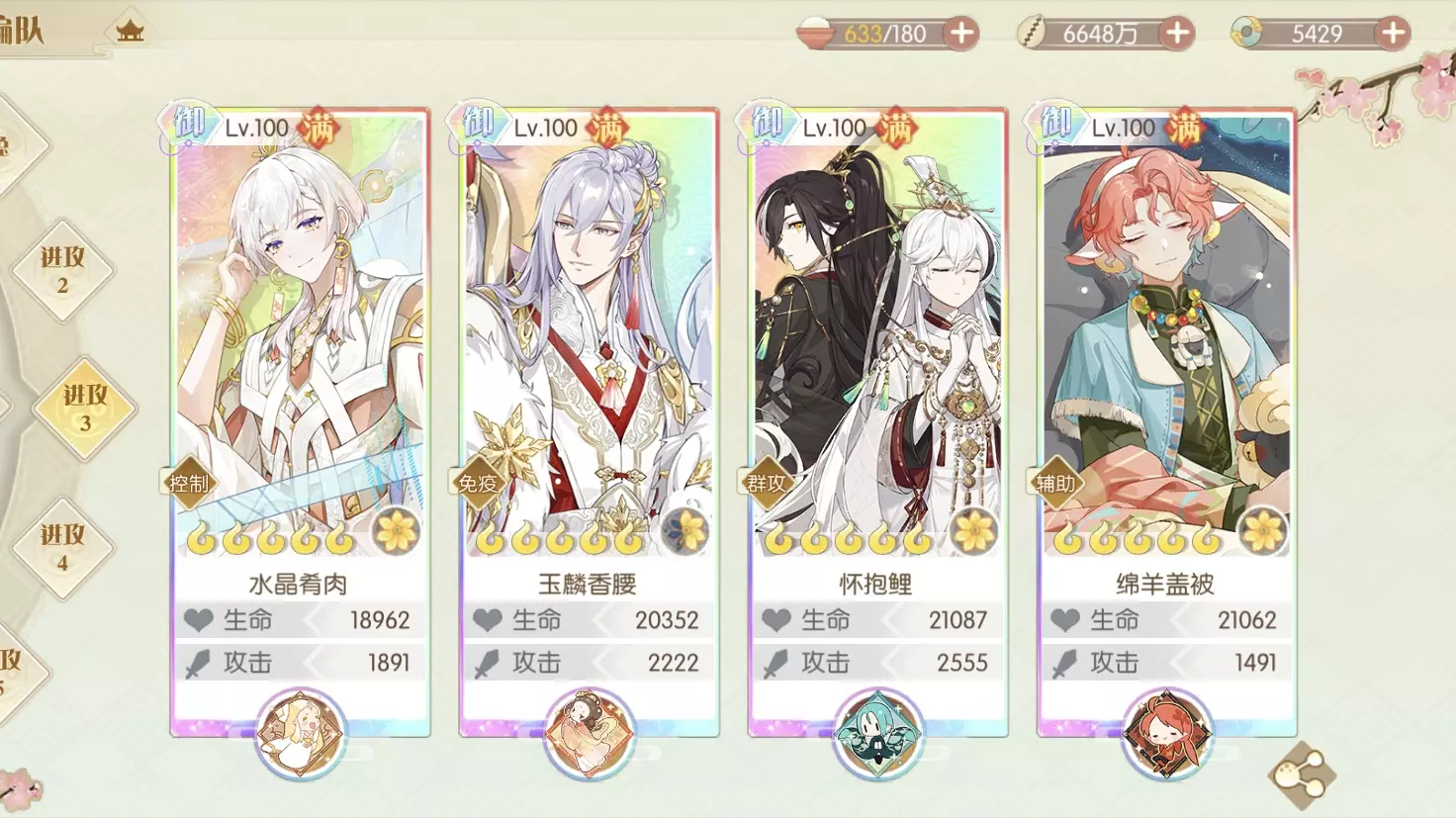Click the red-haired chibi avatar under 绵羊盖被

tap(1166, 734)
